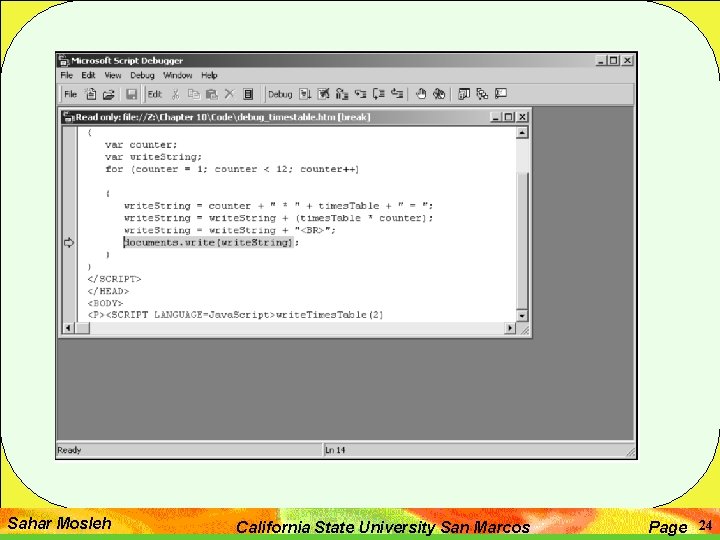Click the vertical scrollbar thumb in code window
Viewport: 720px width, 540px height.
click(522, 240)
